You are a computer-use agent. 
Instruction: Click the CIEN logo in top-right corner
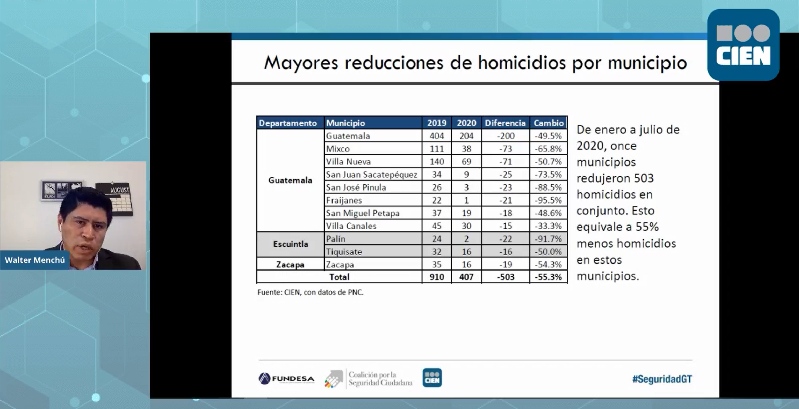(x=743, y=45)
